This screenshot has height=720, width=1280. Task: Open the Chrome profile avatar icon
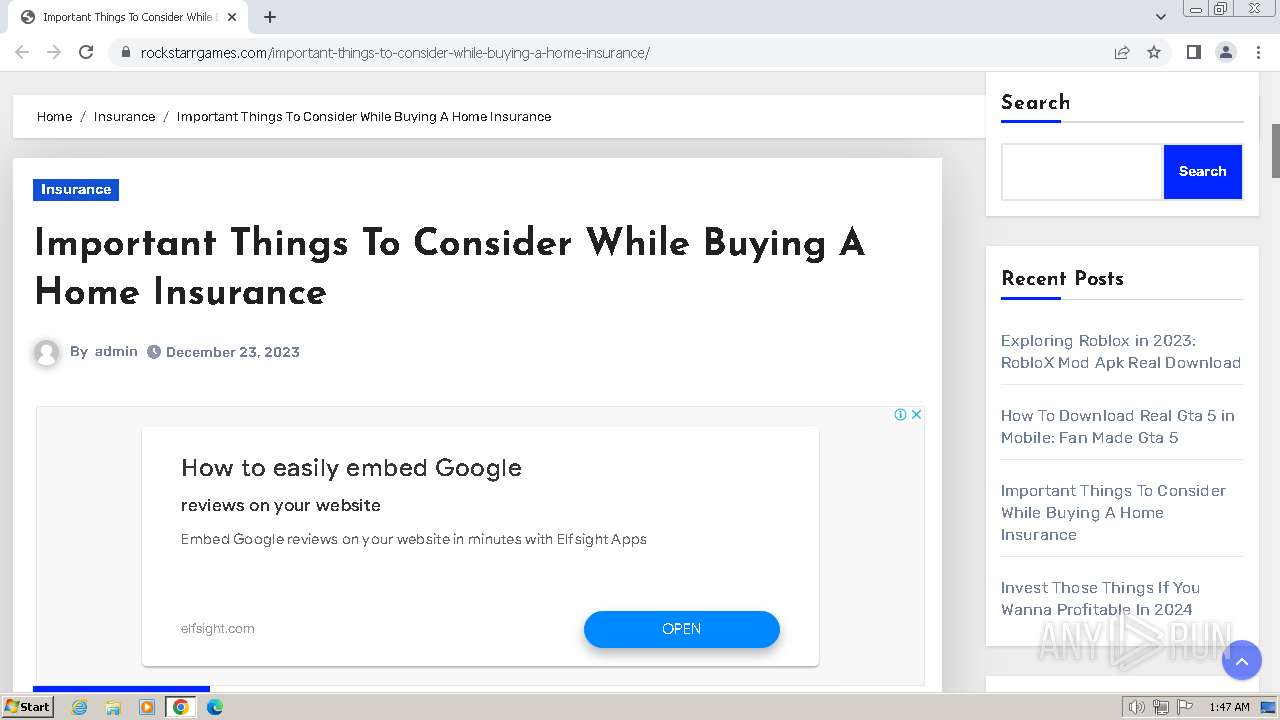pyautogui.click(x=1225, y=52)
